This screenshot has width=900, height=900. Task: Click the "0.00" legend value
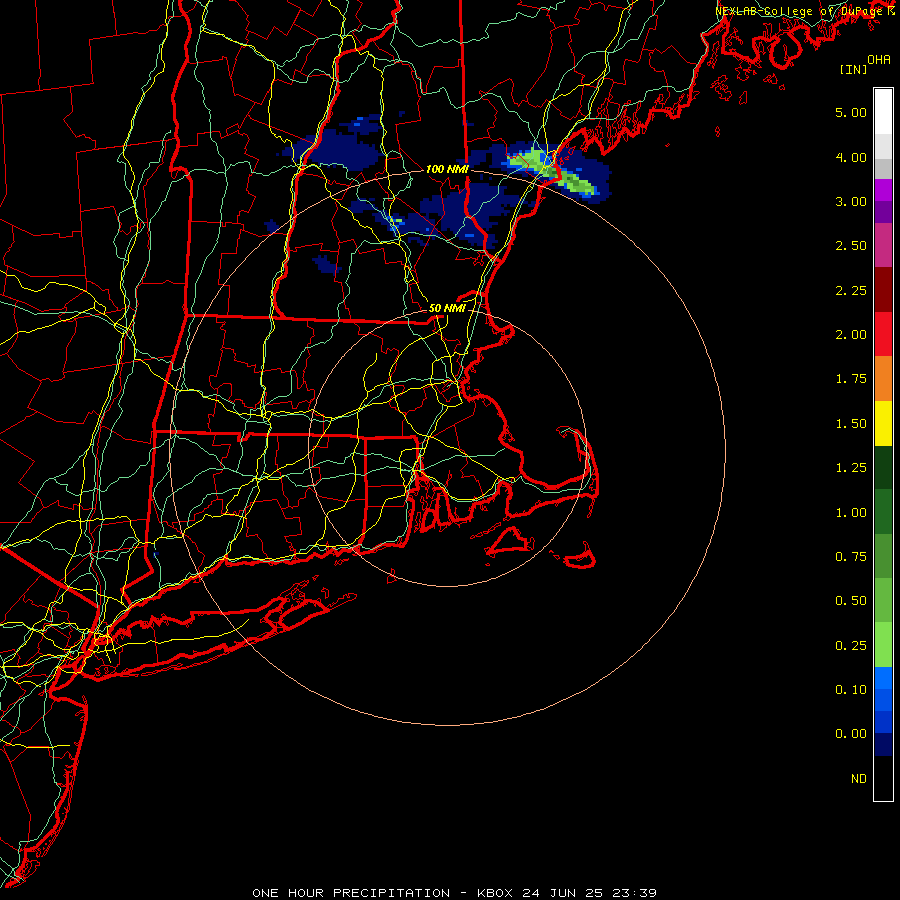pos(851,734)
